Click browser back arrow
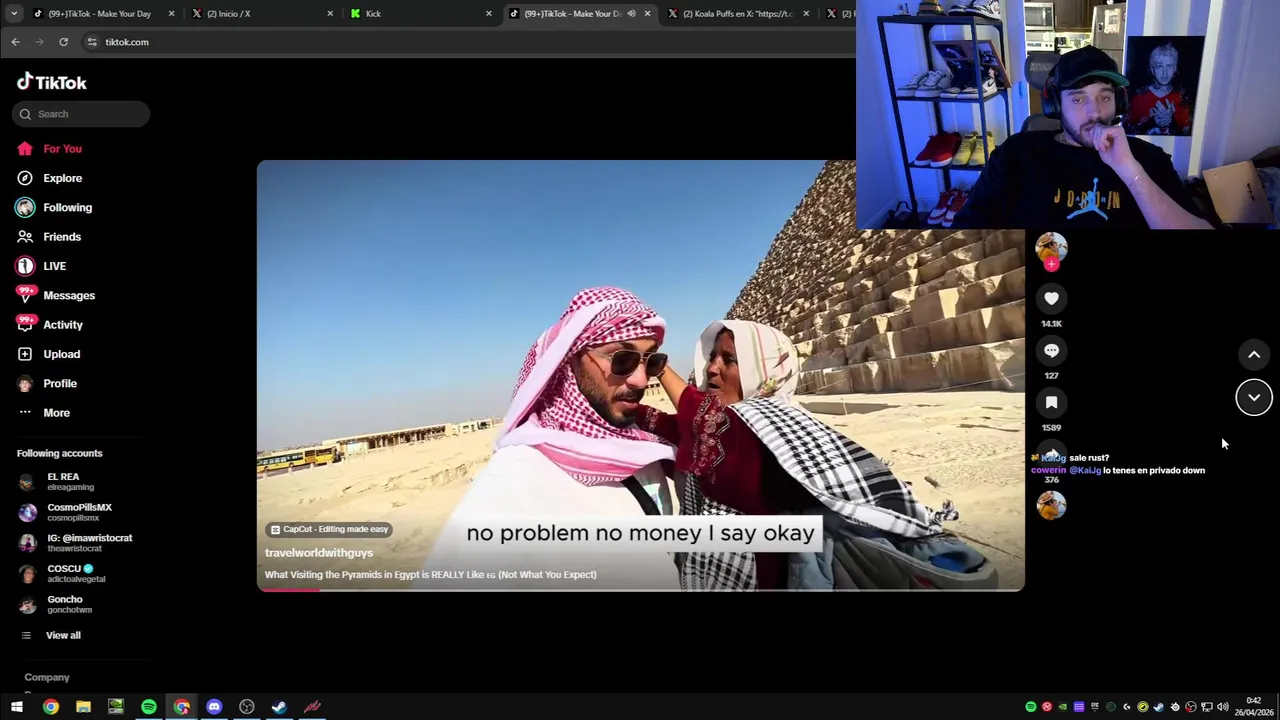1280x720 pixels. (x=15, y=42)
